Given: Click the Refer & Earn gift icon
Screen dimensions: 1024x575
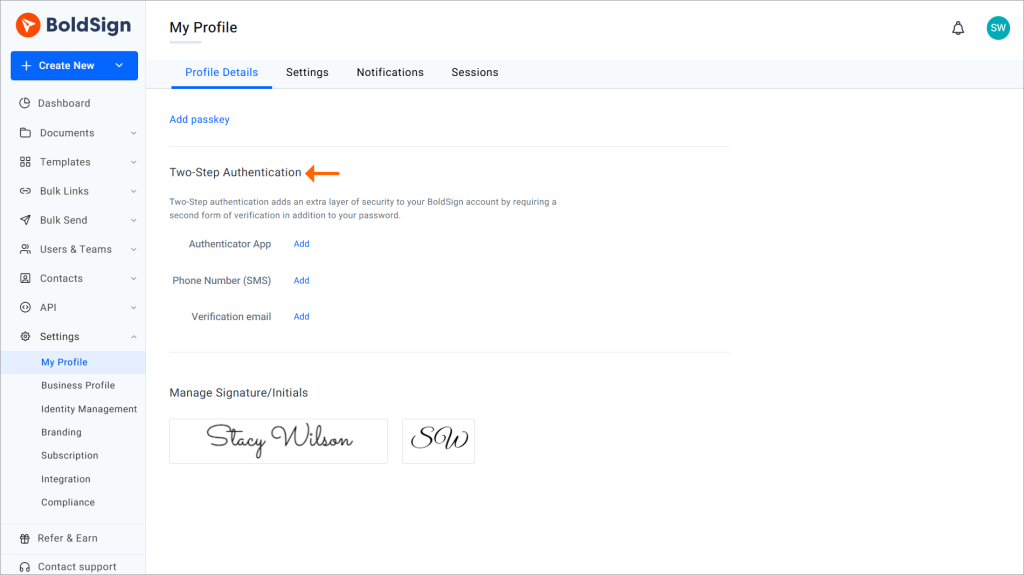Looking at the screenshot, I should (25, 538).
